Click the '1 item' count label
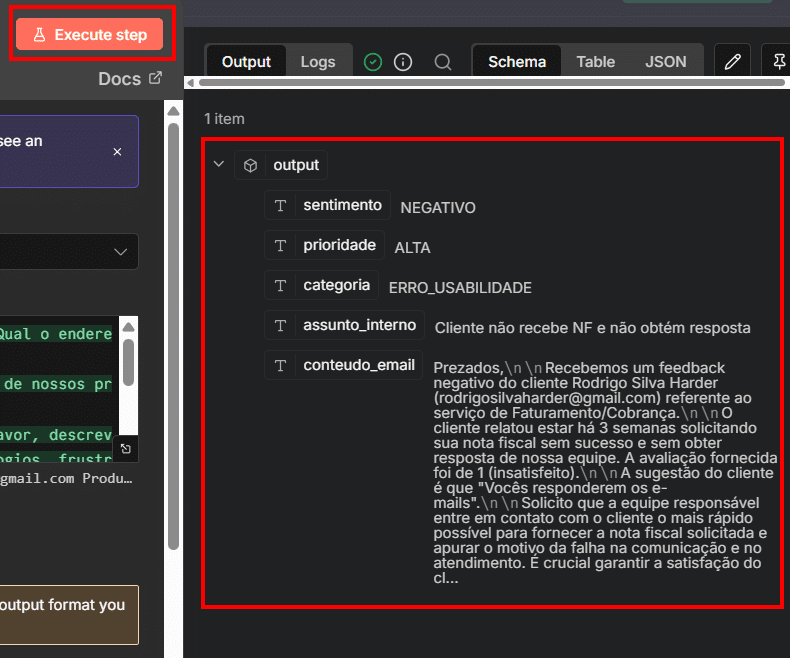790x658 pixels. (x=224, y=119)
